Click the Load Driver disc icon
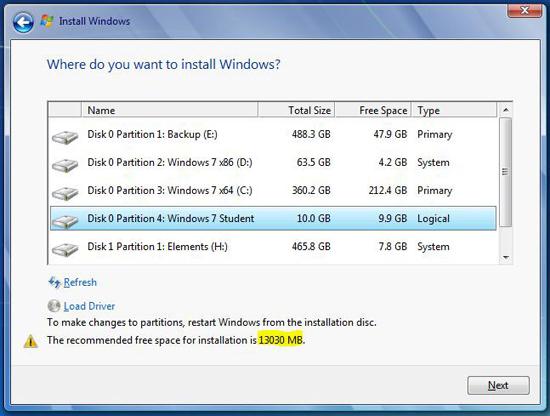 [54, 306]
